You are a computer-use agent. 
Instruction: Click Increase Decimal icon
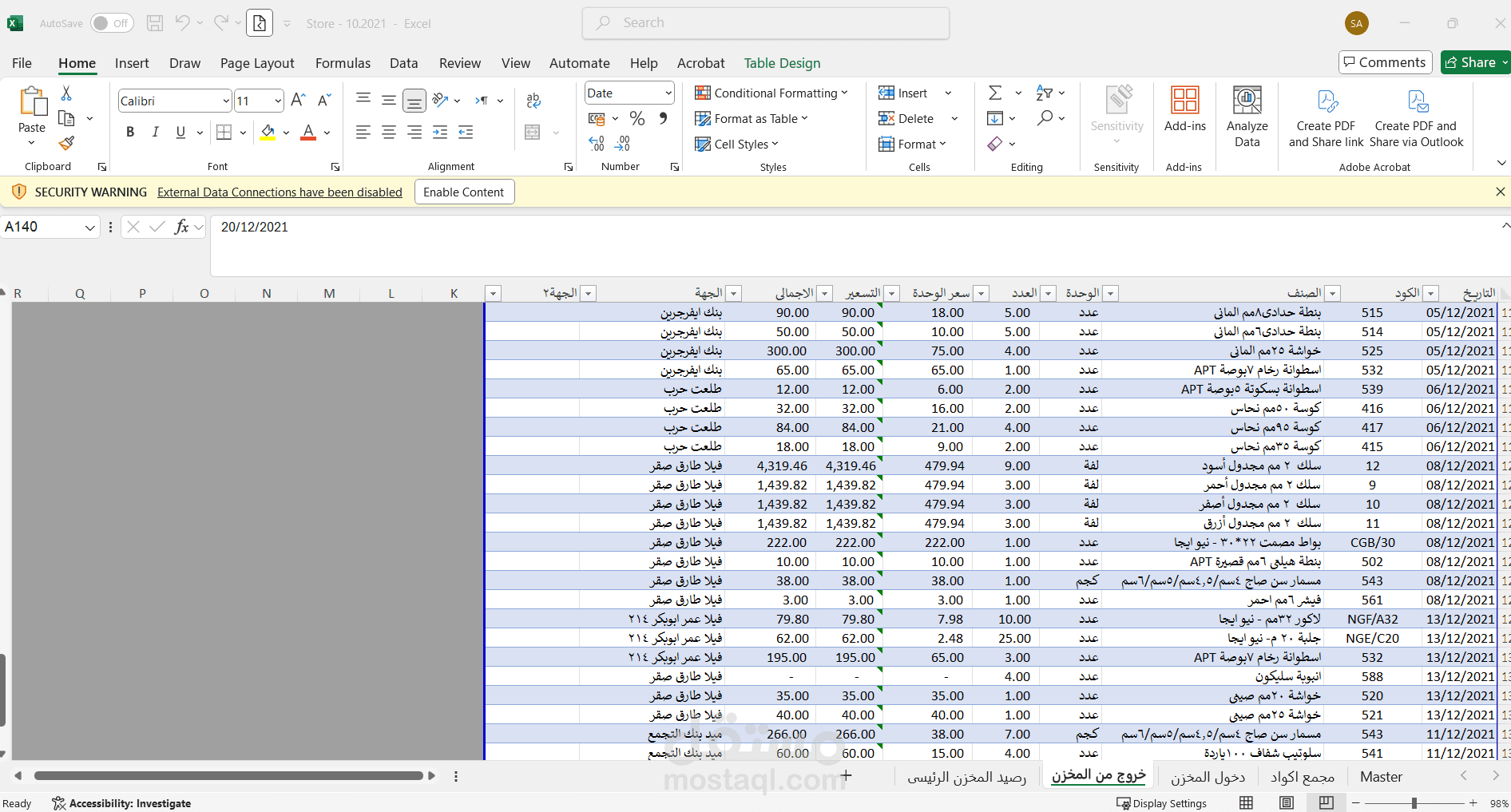[x=597, y=143]
